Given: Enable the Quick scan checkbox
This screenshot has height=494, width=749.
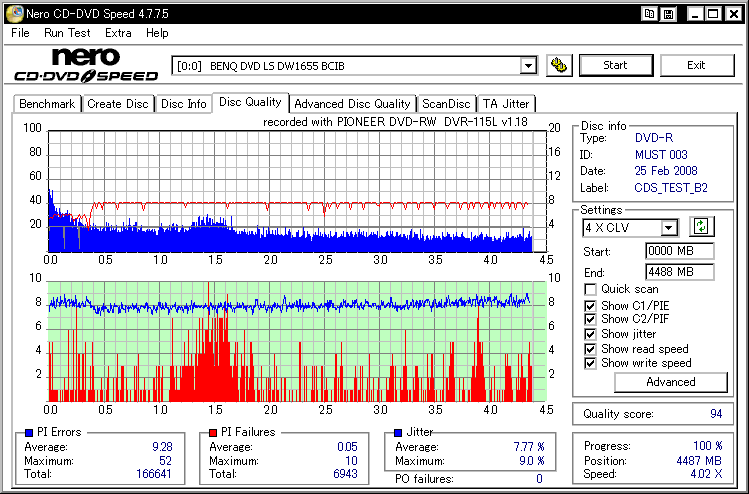Looking at the screenshot, I should pos(590,290).
